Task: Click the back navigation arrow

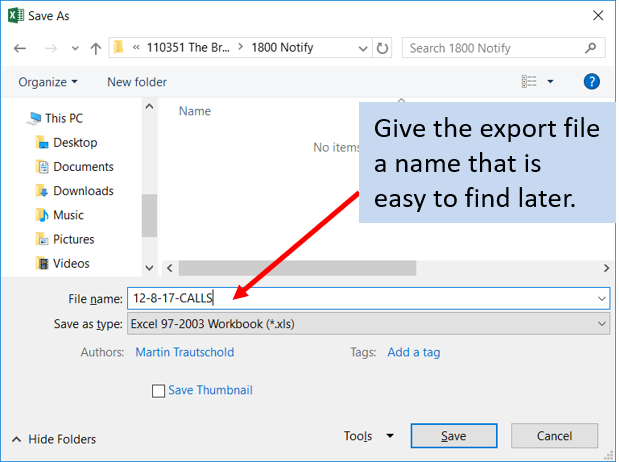Action: (21, 48)
